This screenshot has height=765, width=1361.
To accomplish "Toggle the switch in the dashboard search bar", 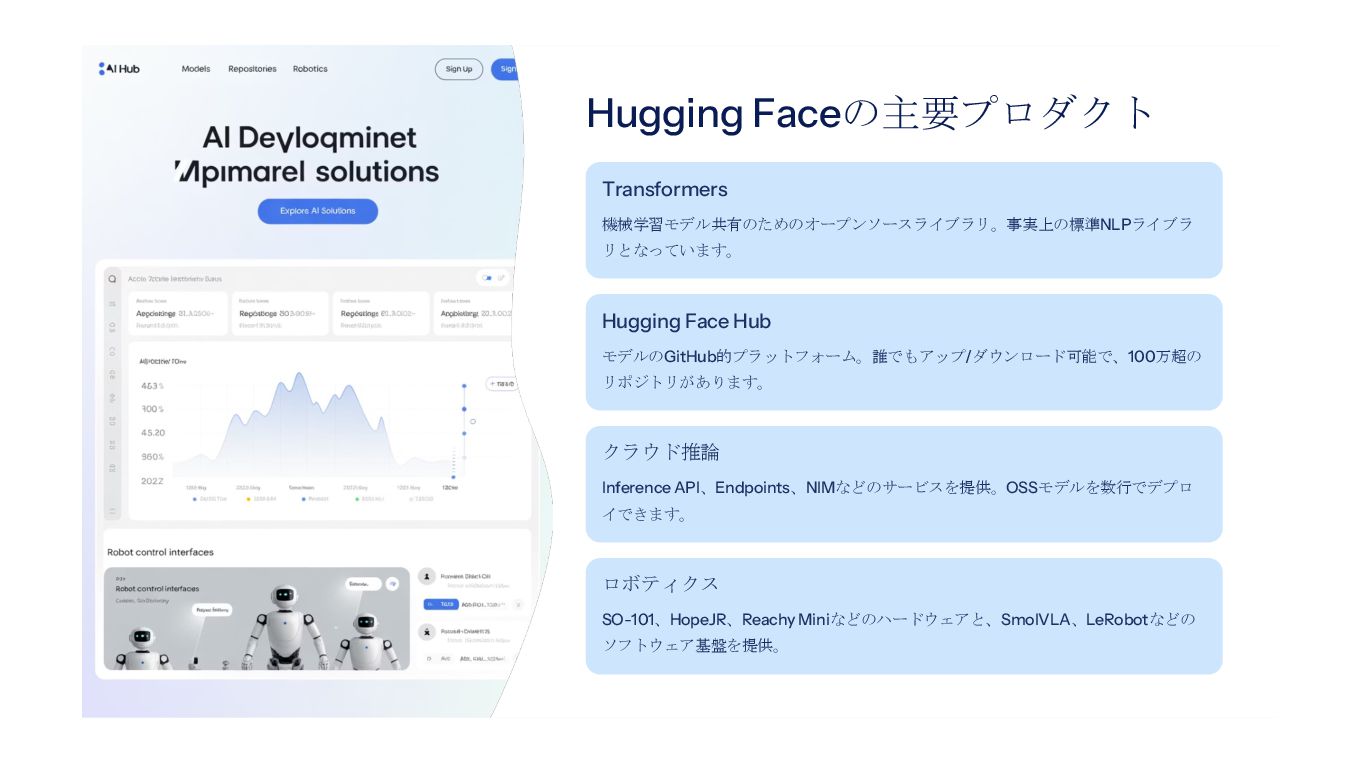I will 487,278.
